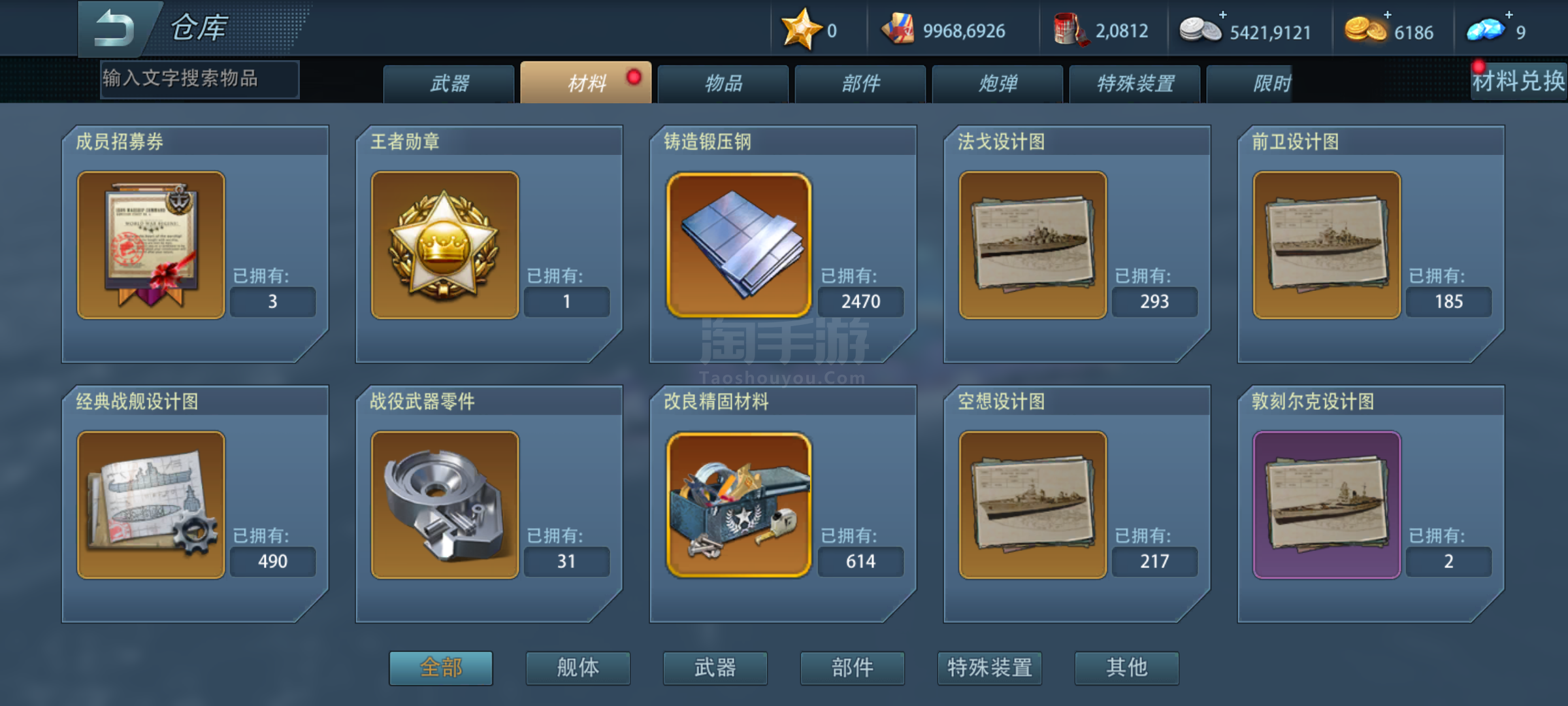The image size is (1568, 706).
Task: Open the 特殊装置 top tab
Action: (1135, 84)
